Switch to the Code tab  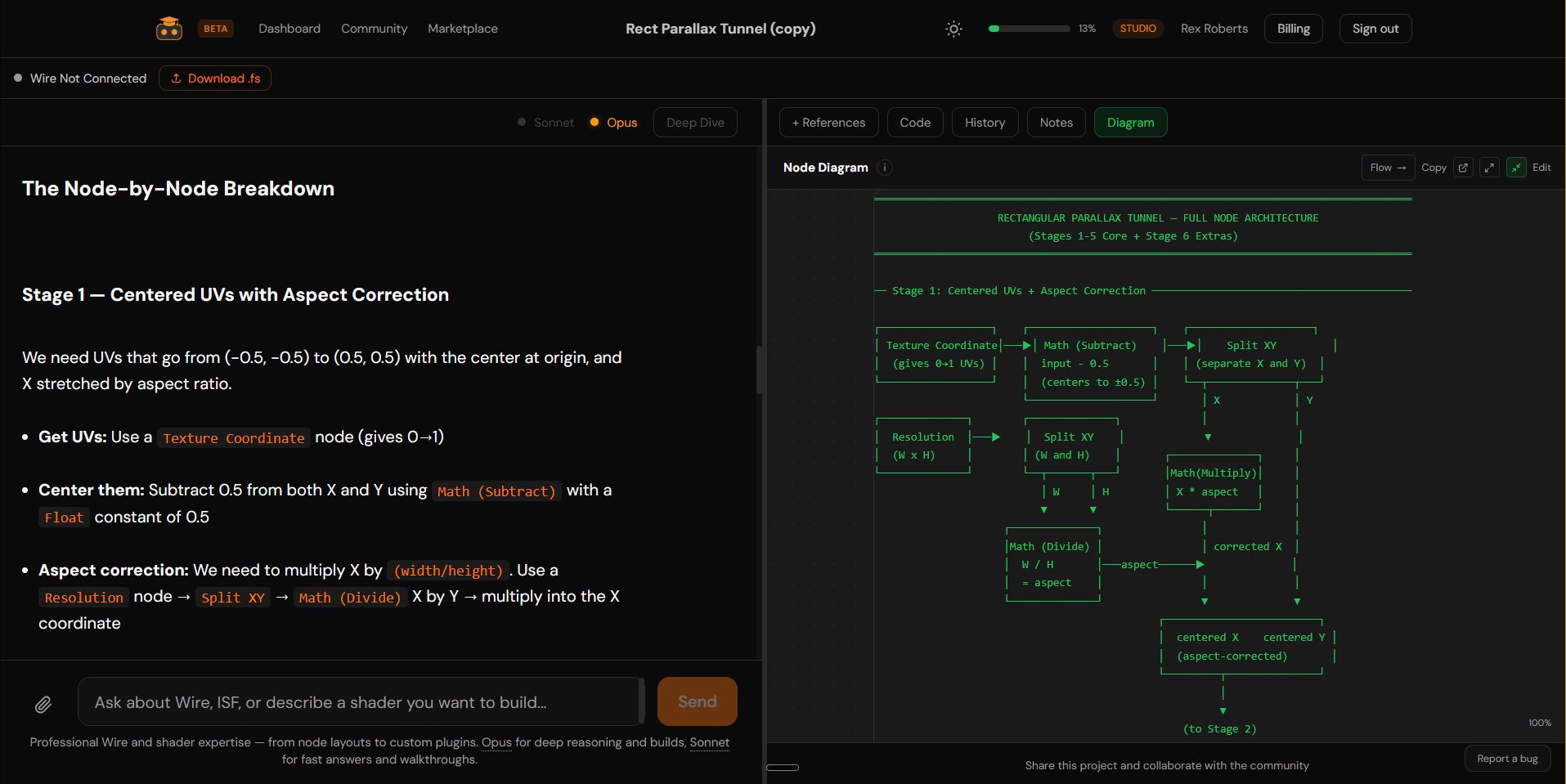[915, 123]
